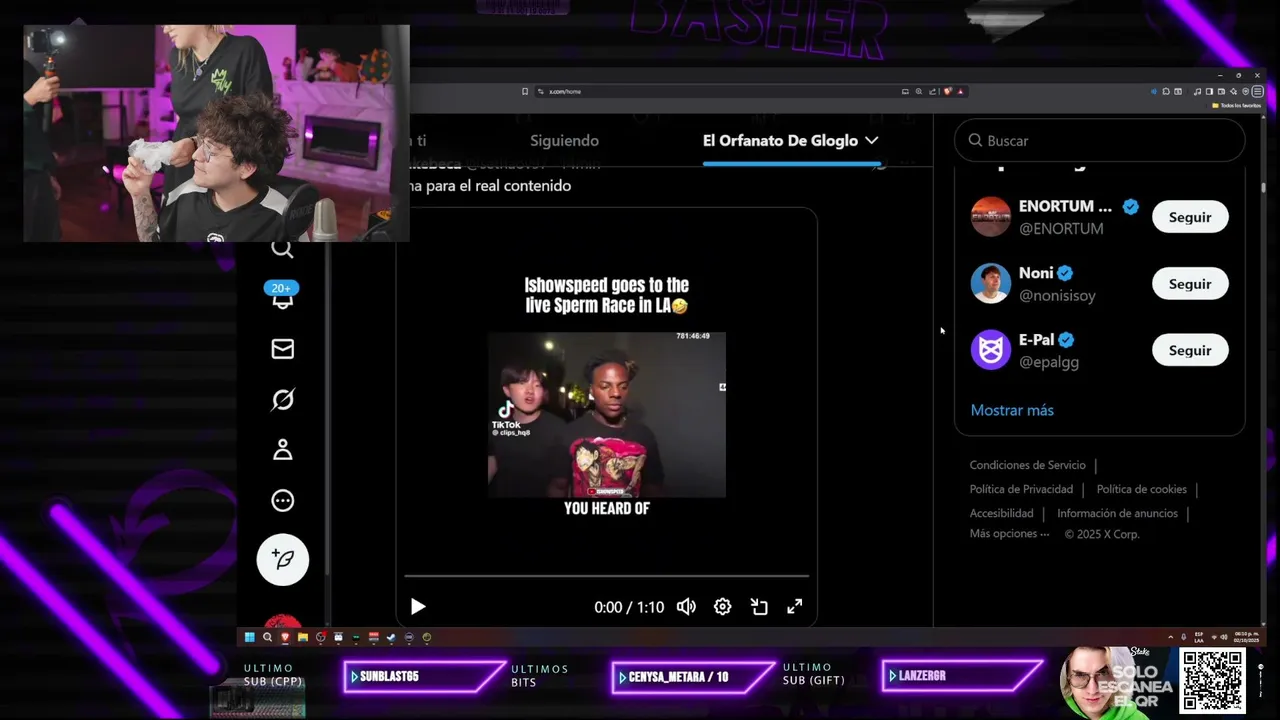Open the Messages envelope icon

(283, 349)
